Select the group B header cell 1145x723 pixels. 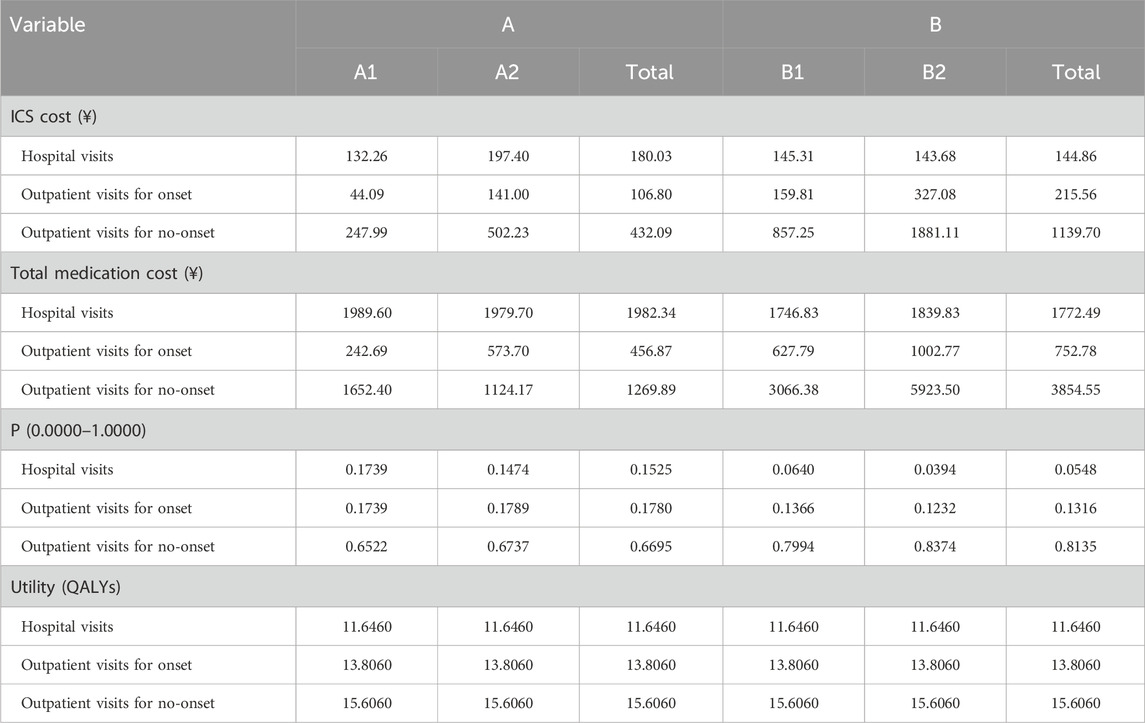pyautogui.click(x=935, y=25)
